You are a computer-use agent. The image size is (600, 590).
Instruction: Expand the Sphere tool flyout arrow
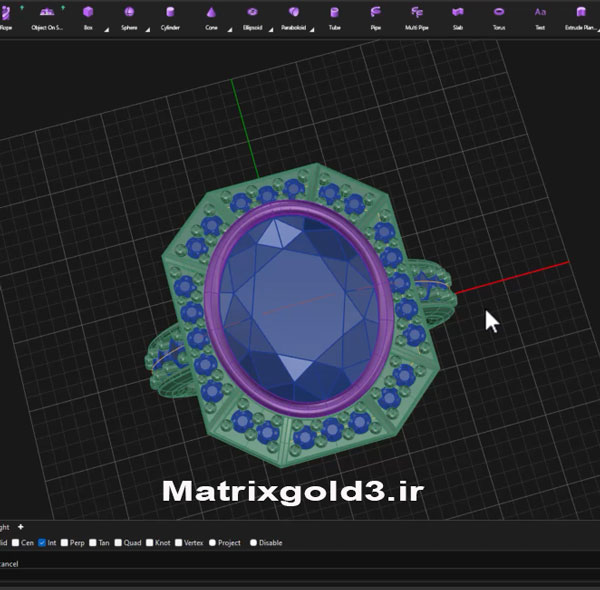pos(148,30)
